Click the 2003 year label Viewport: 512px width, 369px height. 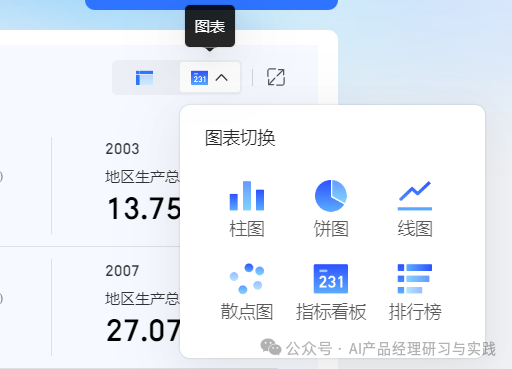122,149
